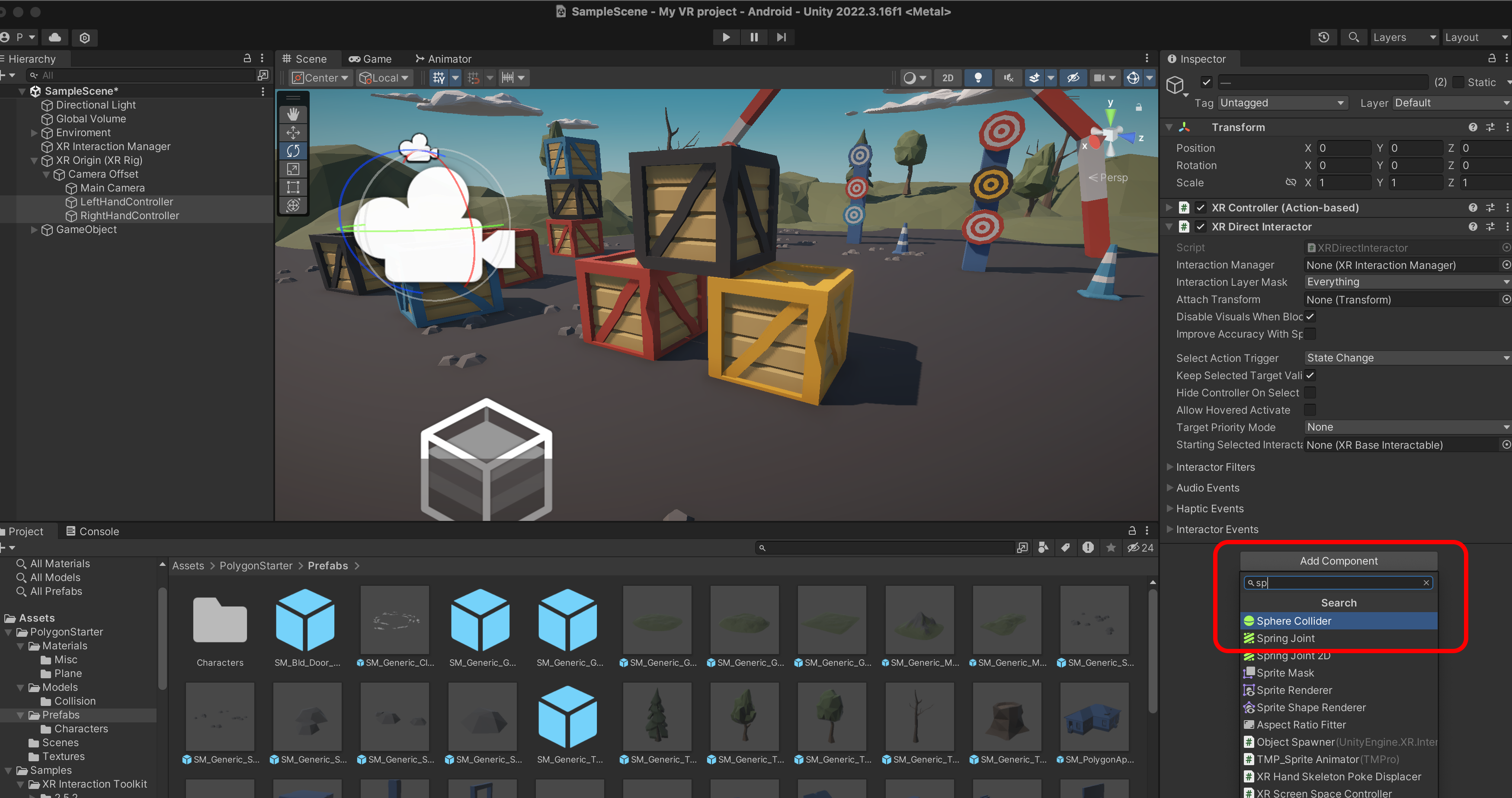Viewport: 1512px width, 798px height.
Task: Expand the GameObject hierarchy item
Action: [x=34, y=230]
